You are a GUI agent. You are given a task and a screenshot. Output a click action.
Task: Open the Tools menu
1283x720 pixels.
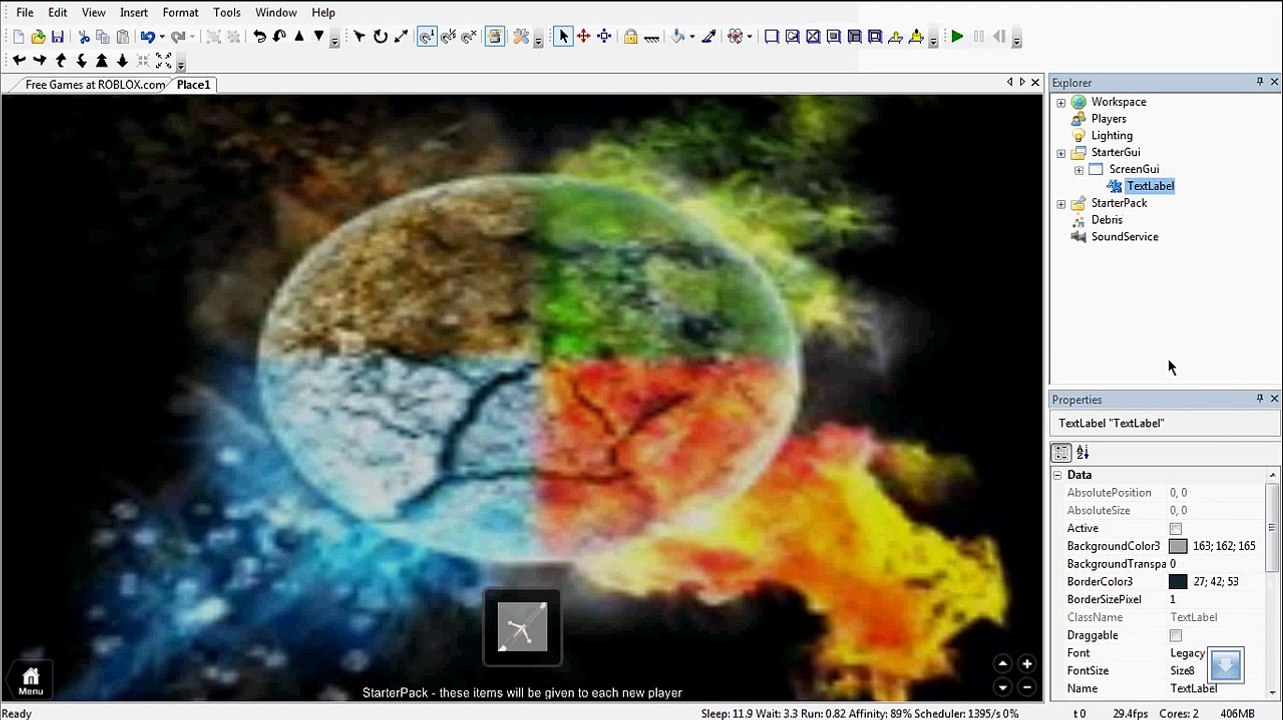coord(227,13)
